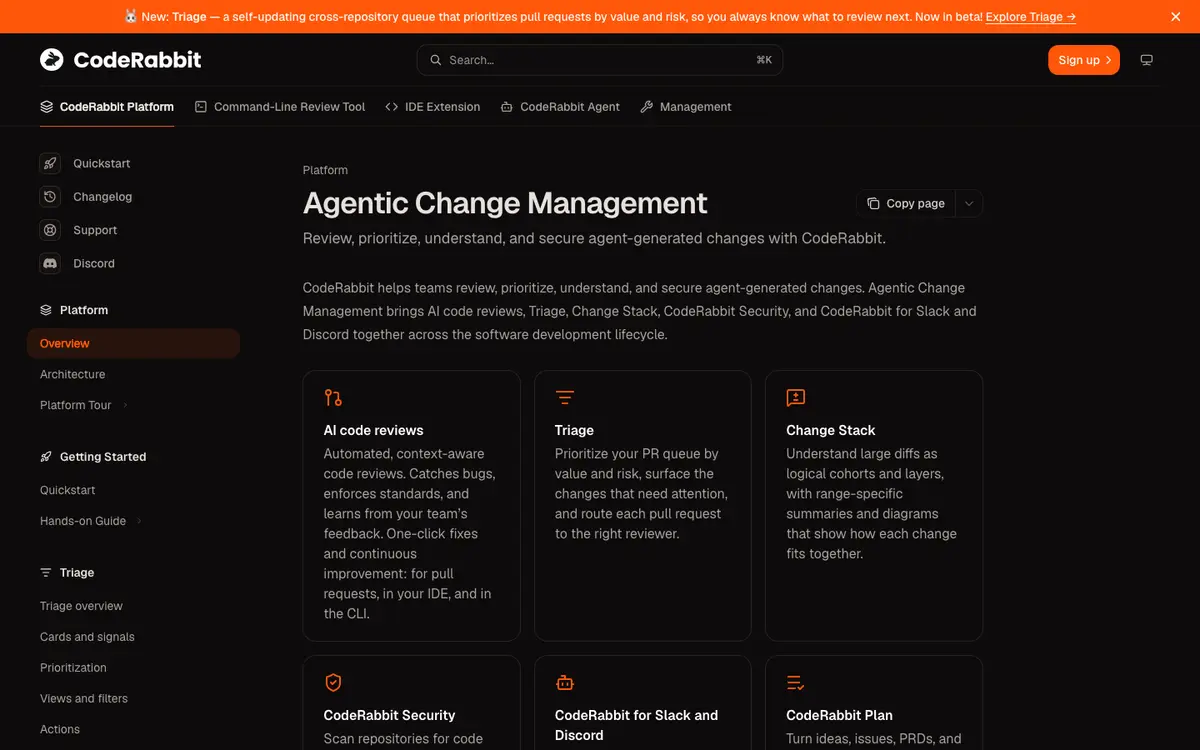Click the robot icon beside CodeRabbit Agent
Screen dimensions: 1200x750
pyautogui.click(x=507, y=107)
